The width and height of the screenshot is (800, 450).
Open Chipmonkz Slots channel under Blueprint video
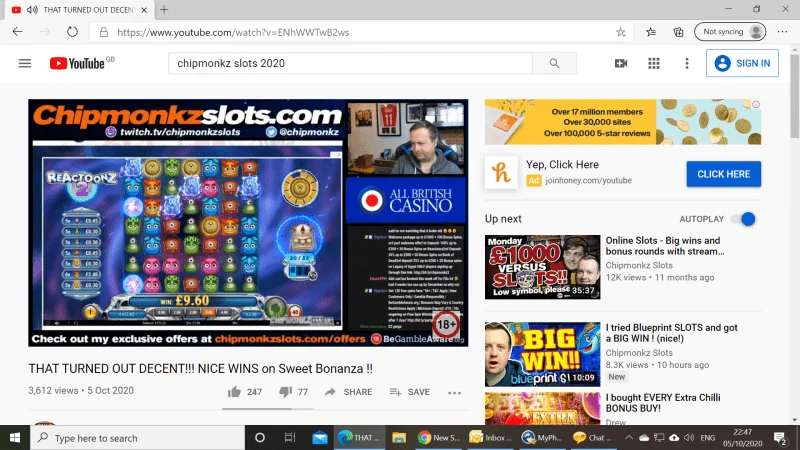coord(639,353)
